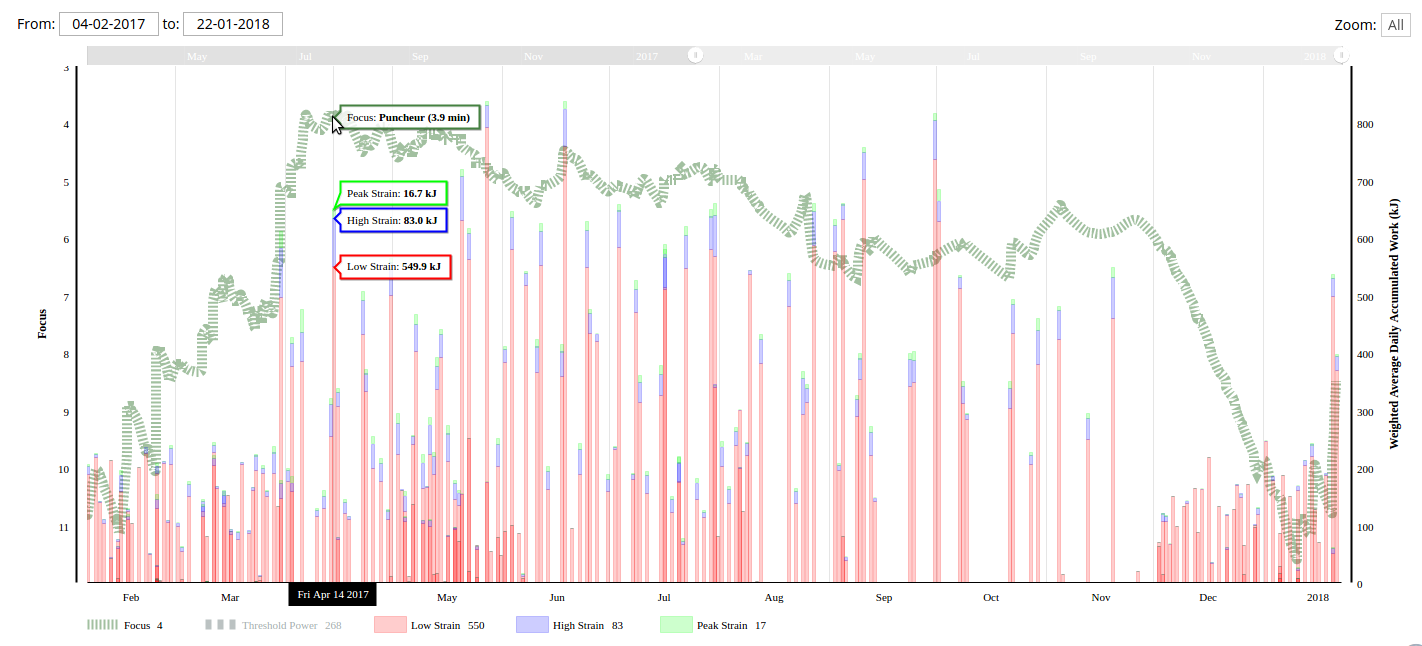Click the left range selector handle
The image size is (1422, 646).
(x=697, y=55)
